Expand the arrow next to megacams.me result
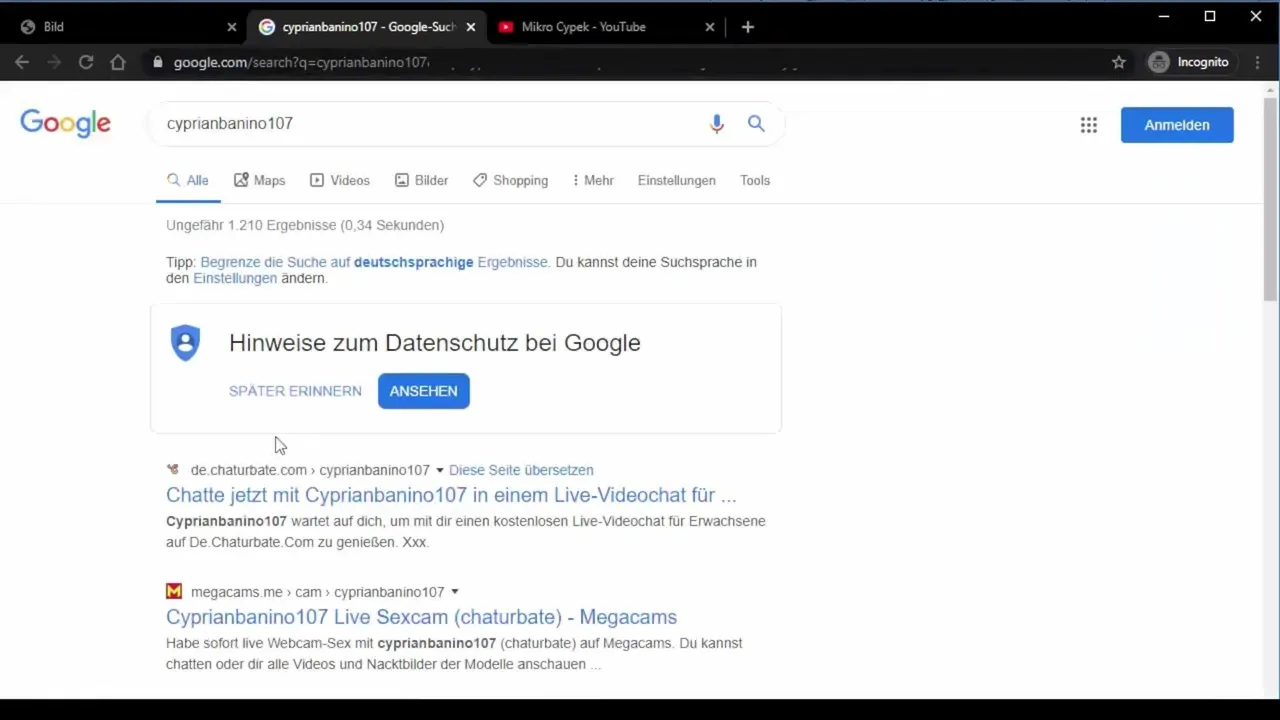The image size is (1280, 720). pos(454,592)
